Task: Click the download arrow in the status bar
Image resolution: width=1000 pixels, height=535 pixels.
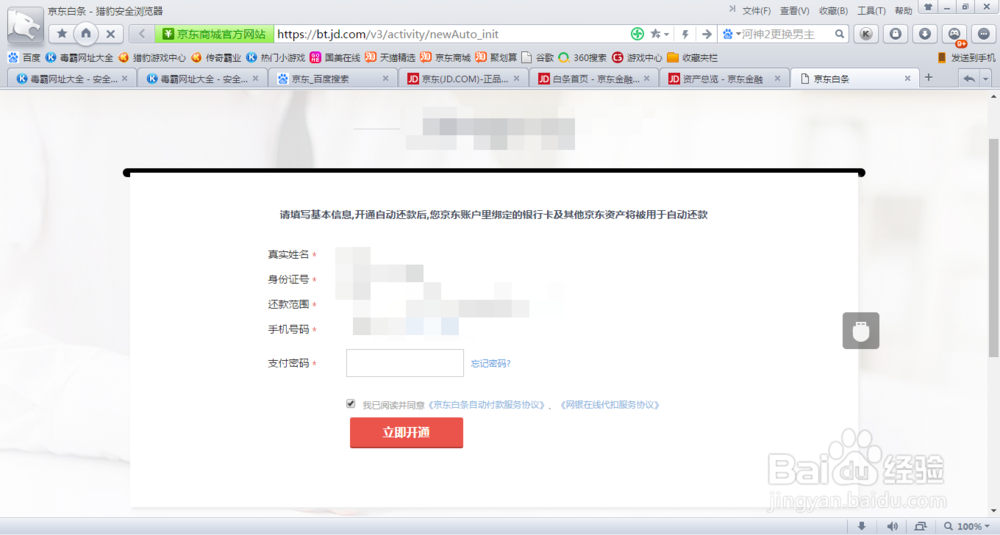Action: click(862, 526)
